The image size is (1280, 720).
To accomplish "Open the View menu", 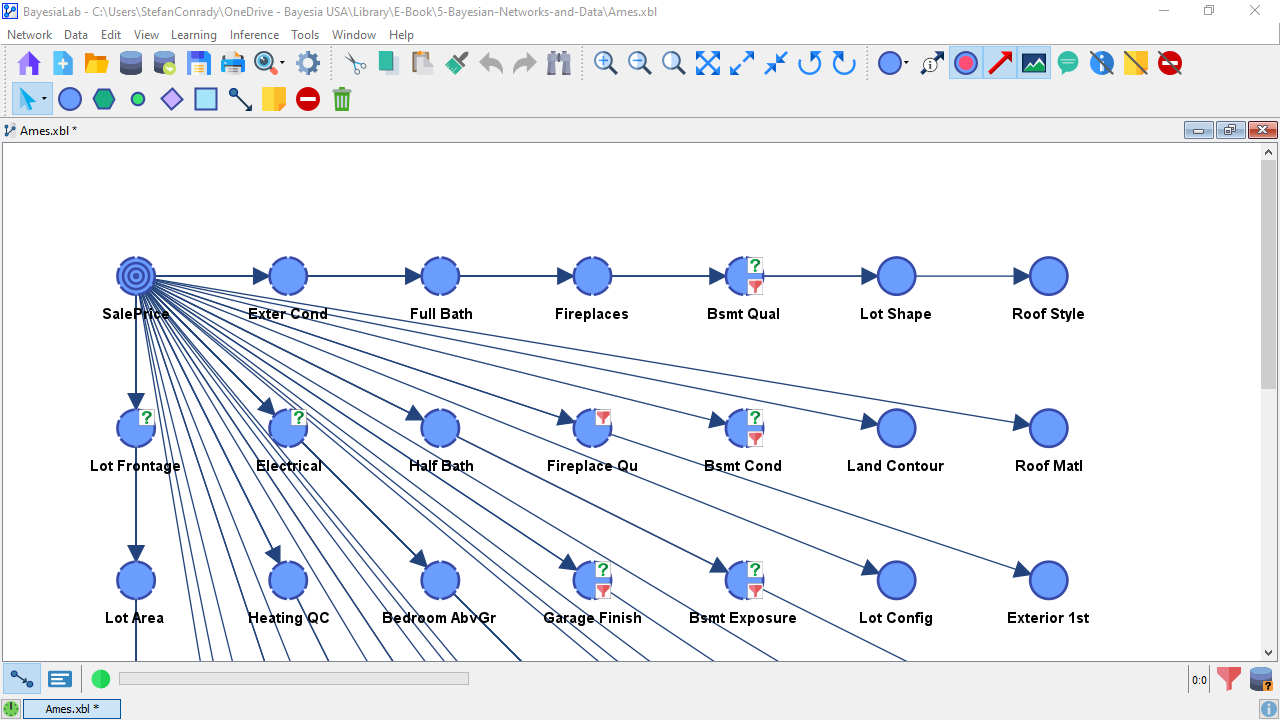I will pos(146,35).
